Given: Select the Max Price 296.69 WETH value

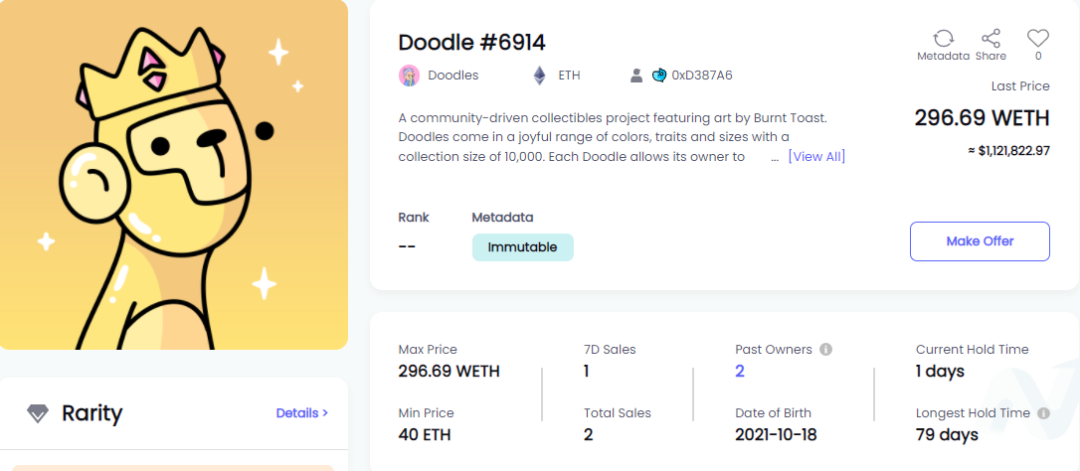Looking at the screenshot, I should pyautogui.click(x=449, y=371).
